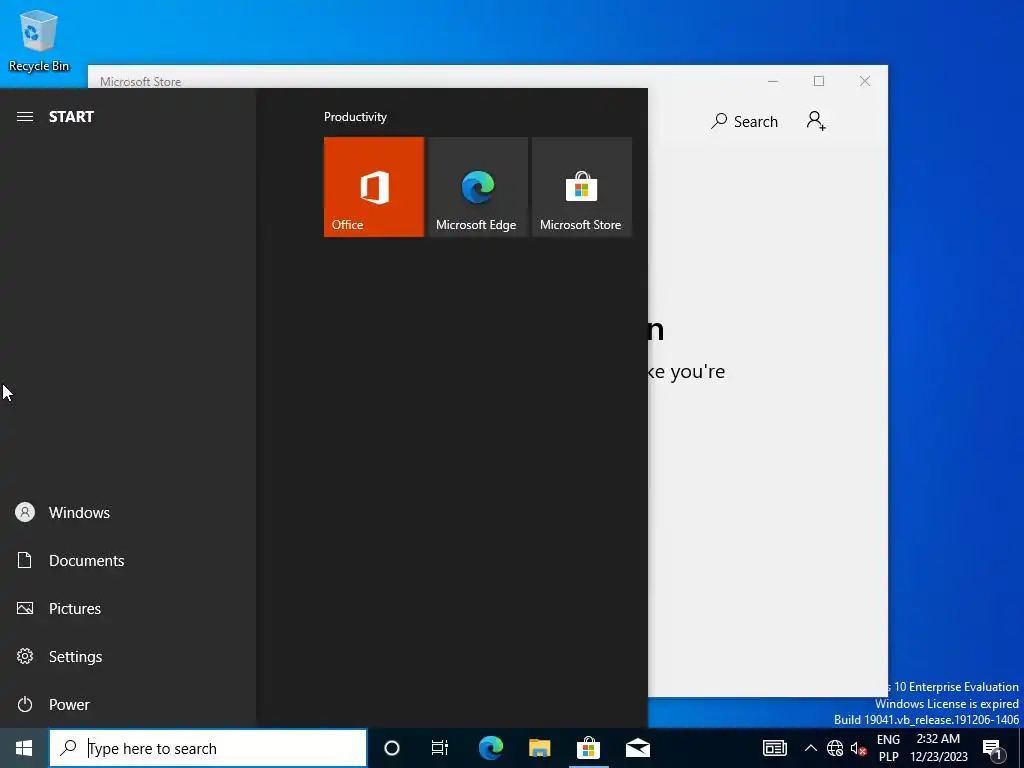This screenshot has height=768, width=1024.
Task: Expand the Start menu hamburger icon
Action: click(25, 117)
